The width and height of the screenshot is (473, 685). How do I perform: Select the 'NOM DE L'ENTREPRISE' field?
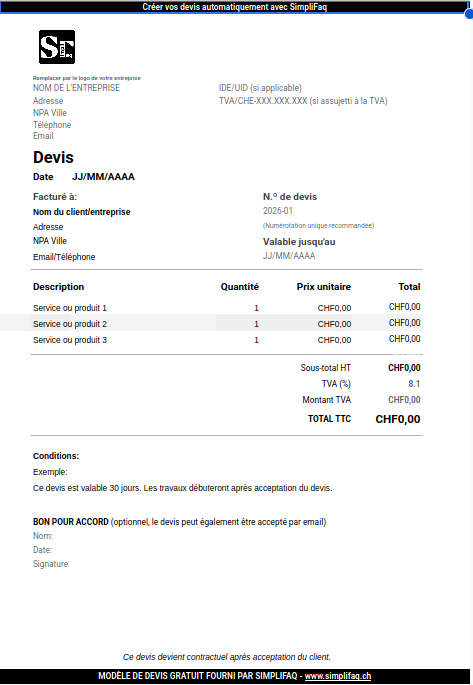click(x=76, y=88)
